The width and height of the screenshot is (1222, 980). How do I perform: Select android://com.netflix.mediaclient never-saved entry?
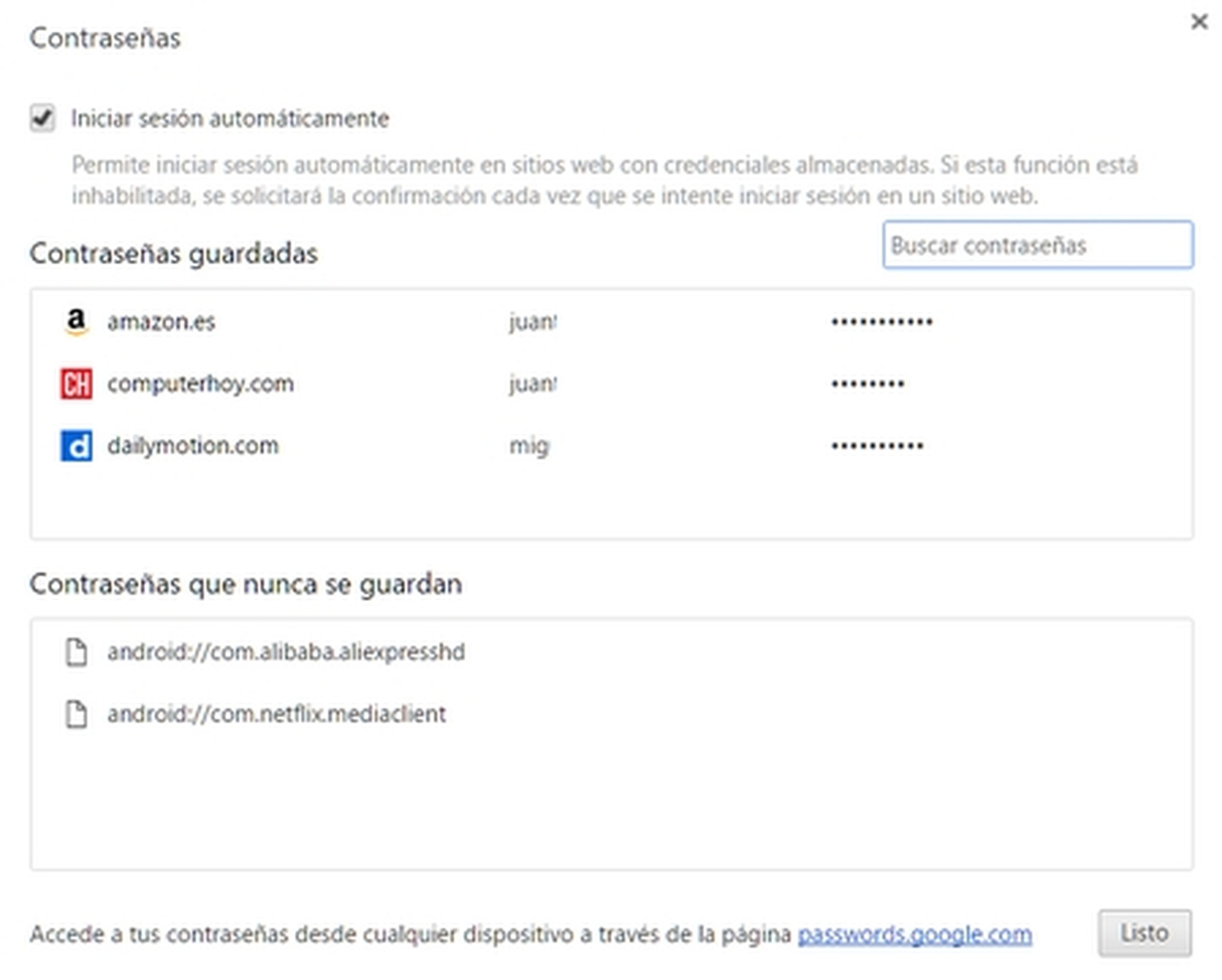point(277,714)
